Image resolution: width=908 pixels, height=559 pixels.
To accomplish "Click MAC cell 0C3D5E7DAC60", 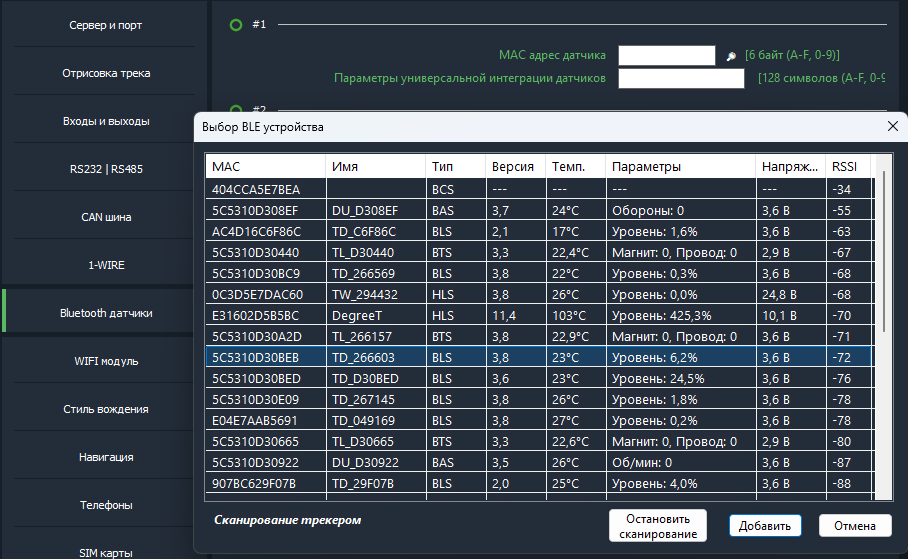I will pyautogui.click(x=266, y=294).
